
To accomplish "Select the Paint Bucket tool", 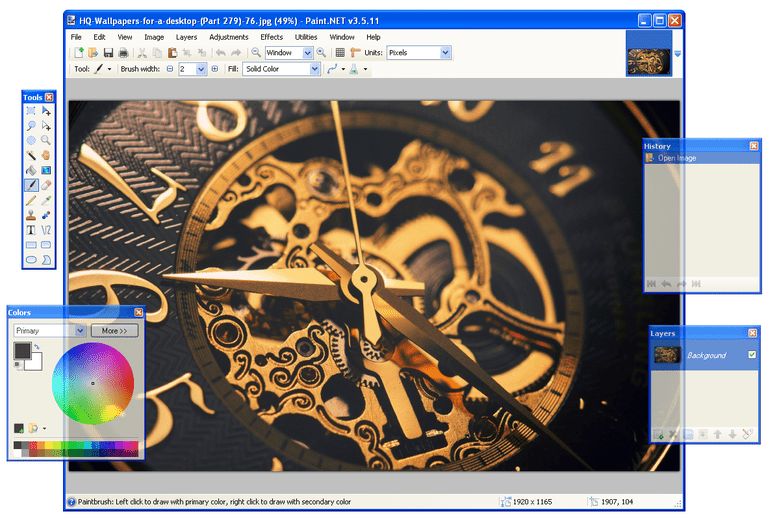I will coord(31,170).
